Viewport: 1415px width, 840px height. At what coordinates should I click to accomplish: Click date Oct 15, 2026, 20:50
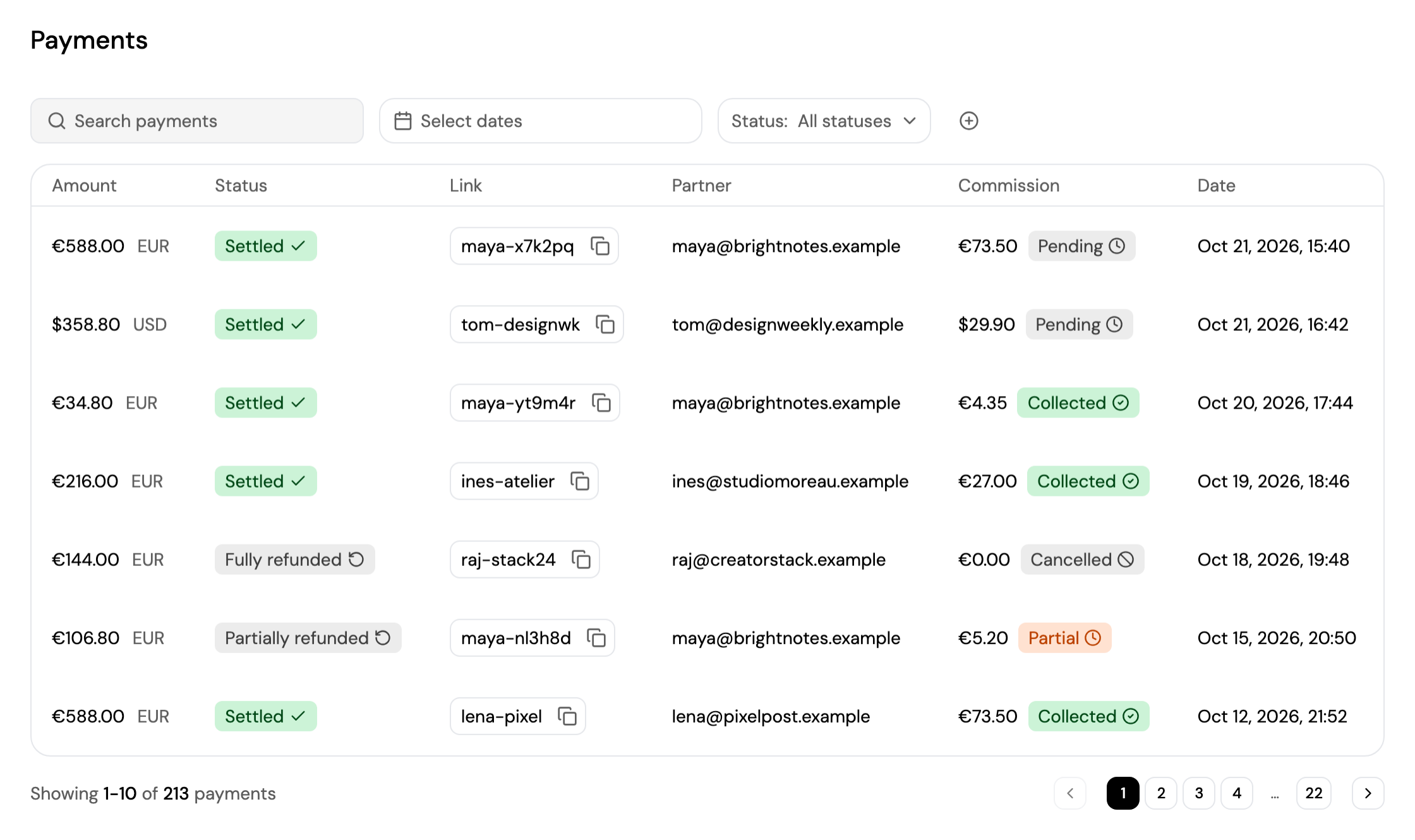coord(1277,637)
